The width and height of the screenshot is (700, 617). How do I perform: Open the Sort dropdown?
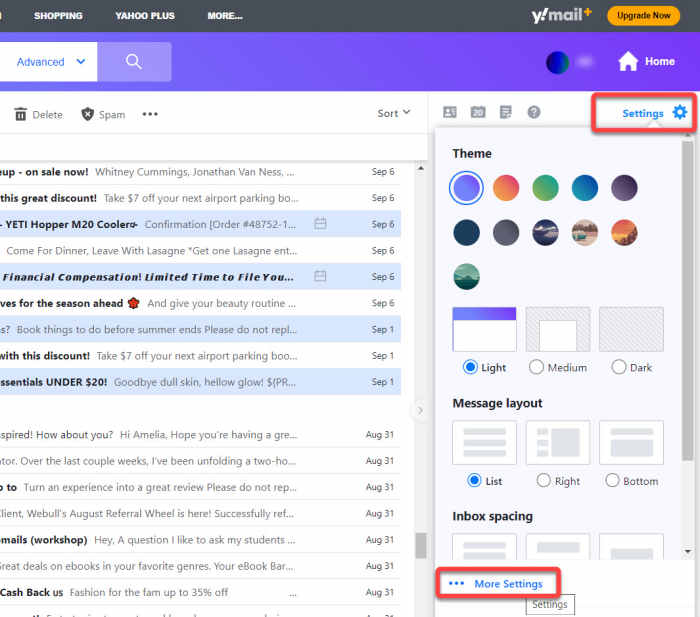pos(393,113)
